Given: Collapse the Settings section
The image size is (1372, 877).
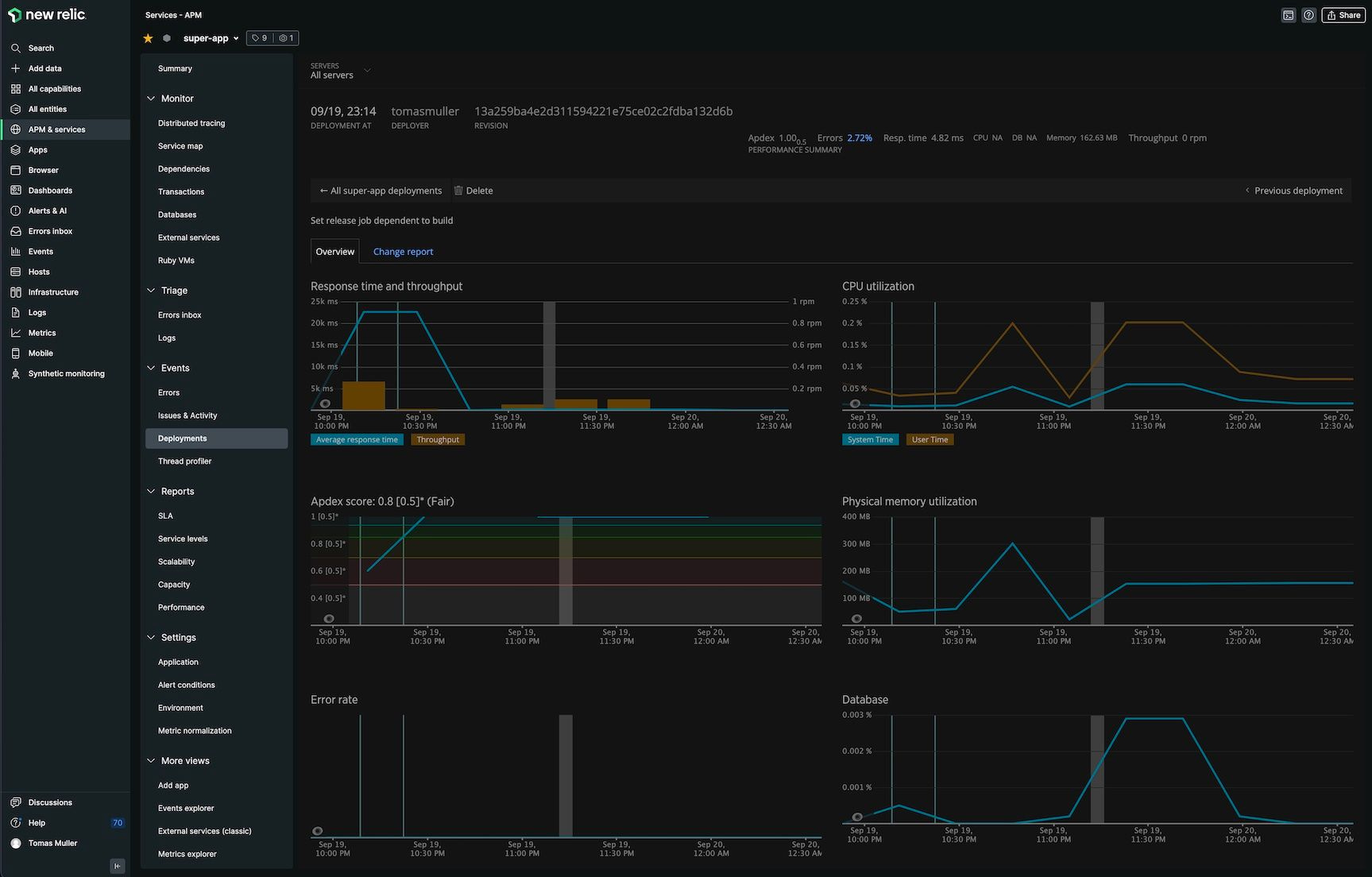Looking at the screenshot, I should [x=151, y=638].
